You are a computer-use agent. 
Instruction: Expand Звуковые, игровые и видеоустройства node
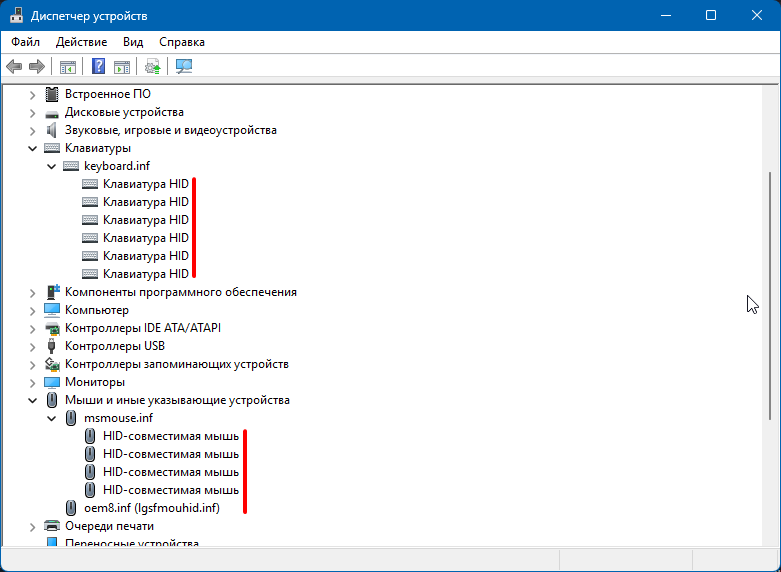click(x=32, y=131)
